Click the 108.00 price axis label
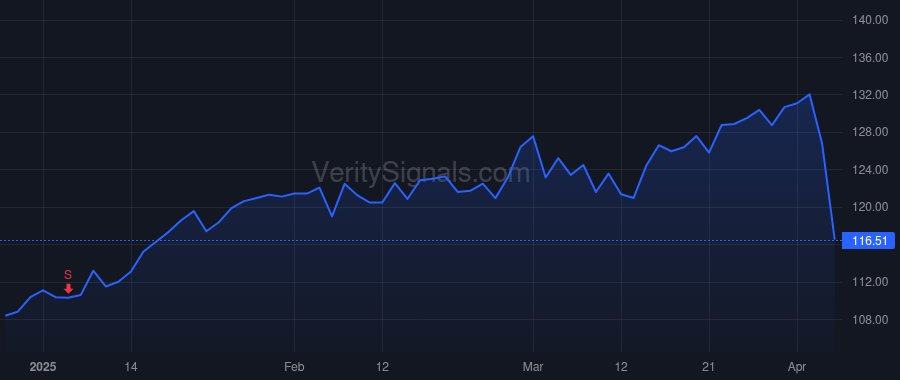900x380 pixels. coord(871,320)
